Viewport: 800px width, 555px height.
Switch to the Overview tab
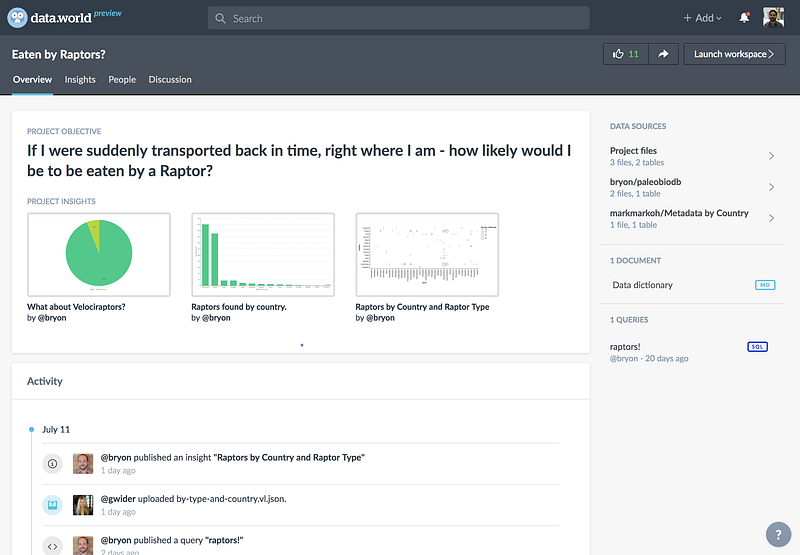[x=32, y=80]
